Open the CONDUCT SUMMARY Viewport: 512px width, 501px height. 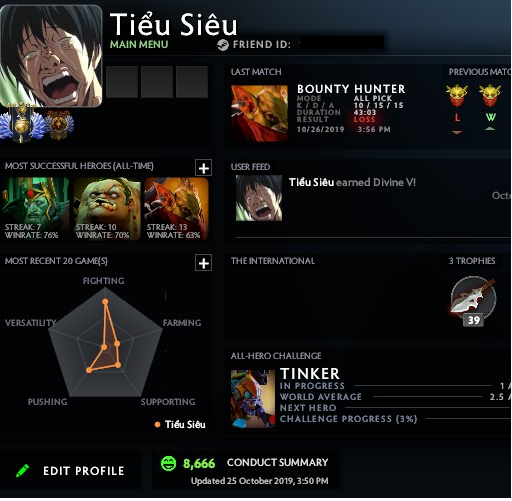(x=277, y=462)
